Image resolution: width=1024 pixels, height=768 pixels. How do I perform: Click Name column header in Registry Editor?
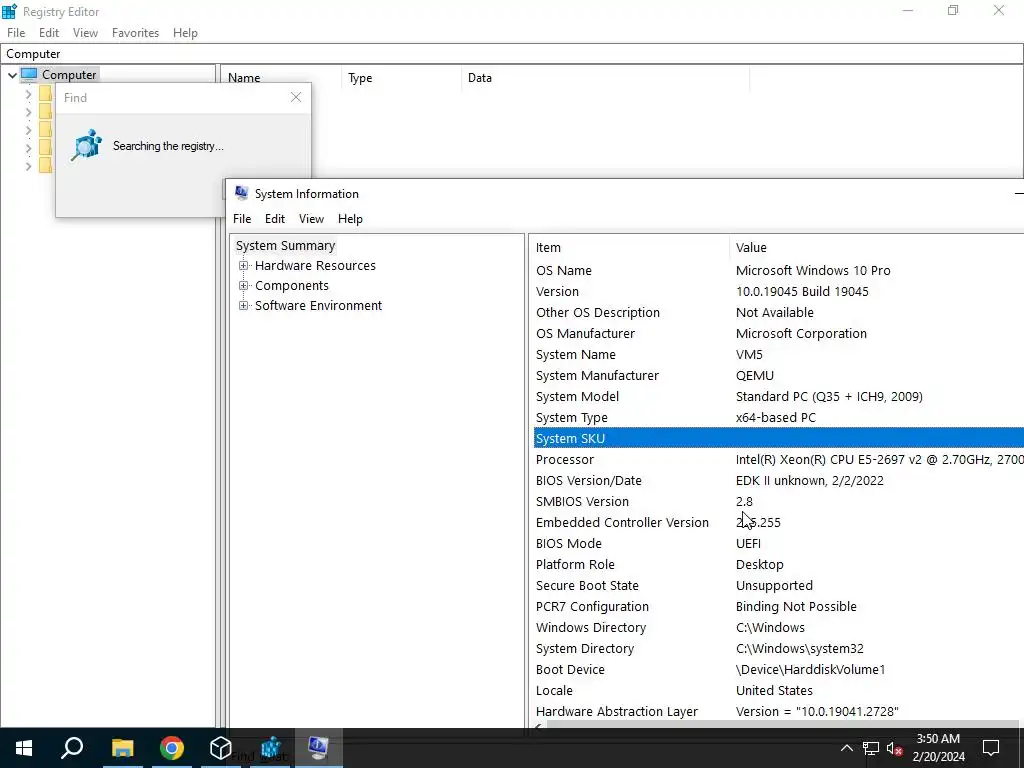coord(281,78)
